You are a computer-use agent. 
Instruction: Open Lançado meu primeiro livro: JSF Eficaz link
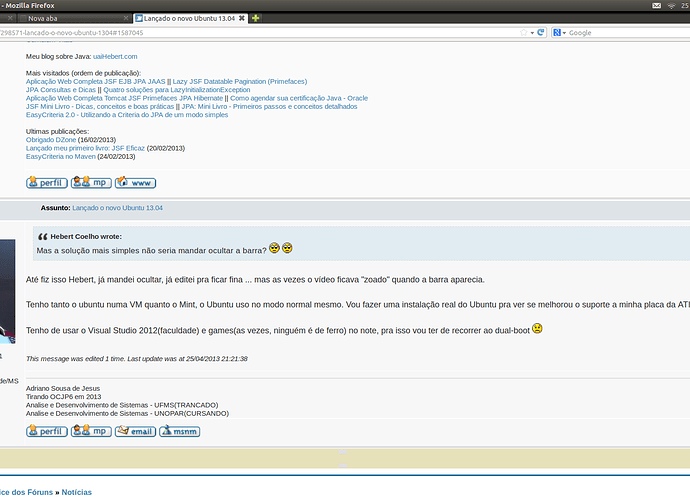[85, 148]
